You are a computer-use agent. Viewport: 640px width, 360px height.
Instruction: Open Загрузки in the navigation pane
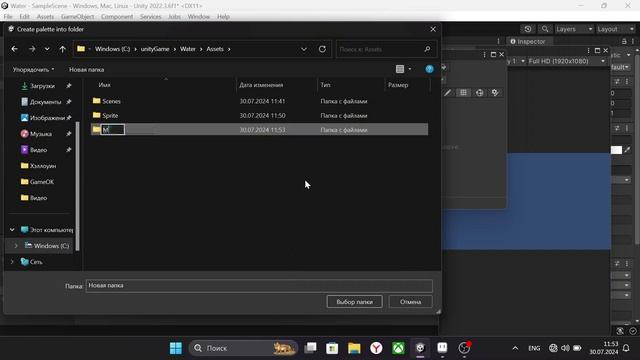click(x=42, y=86)
